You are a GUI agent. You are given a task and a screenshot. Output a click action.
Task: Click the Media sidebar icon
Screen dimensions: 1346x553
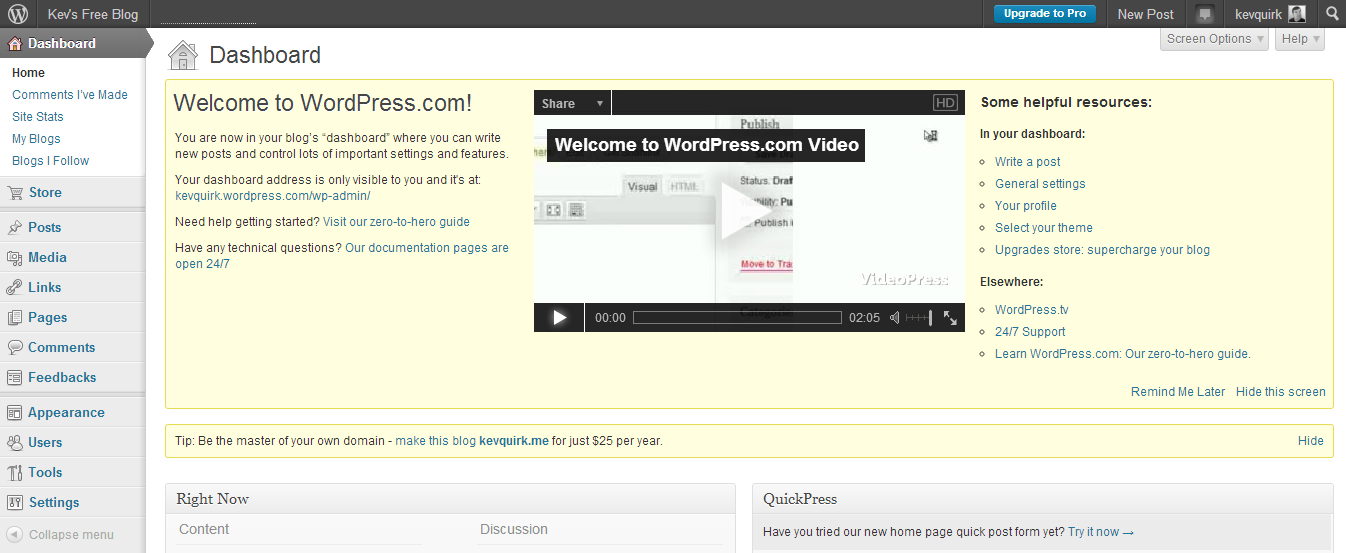click(x=14, y=258)
